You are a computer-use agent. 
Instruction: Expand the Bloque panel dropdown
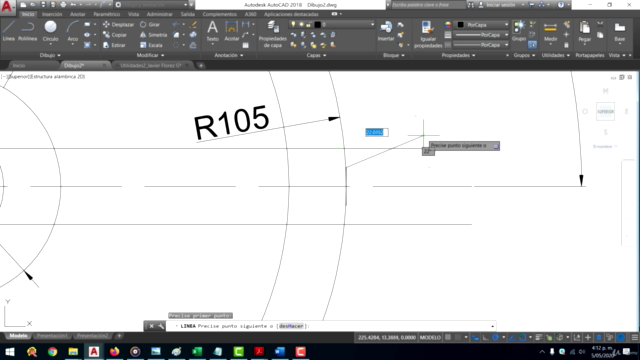(393, 55)
